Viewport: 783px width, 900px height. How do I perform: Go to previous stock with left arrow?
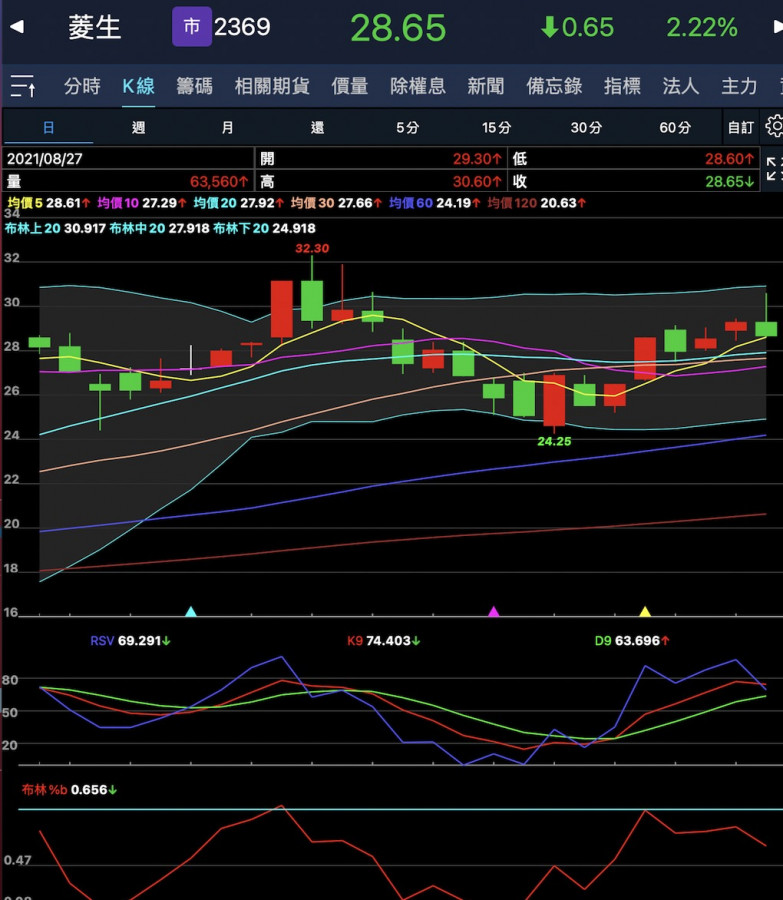(16, 27)
